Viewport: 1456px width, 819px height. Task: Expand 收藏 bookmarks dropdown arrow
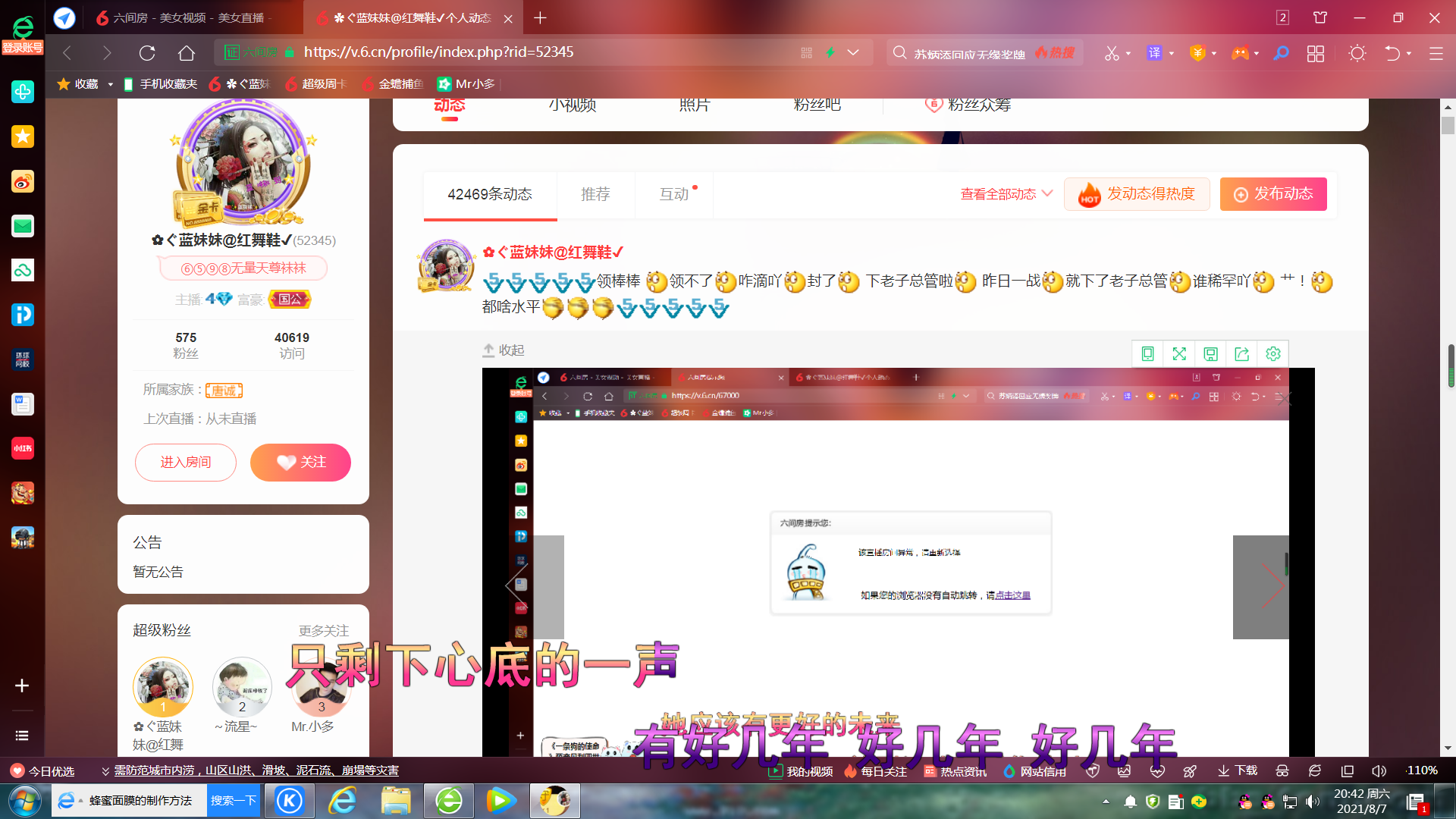111,84
